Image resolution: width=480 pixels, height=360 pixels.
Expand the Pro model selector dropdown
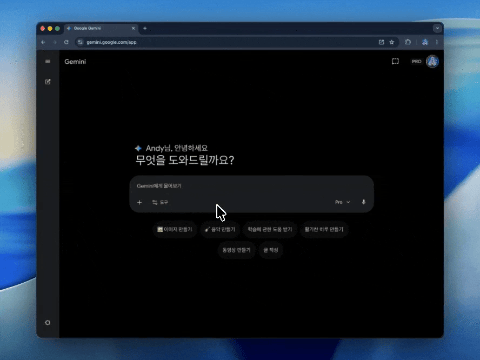coord(342,202)
